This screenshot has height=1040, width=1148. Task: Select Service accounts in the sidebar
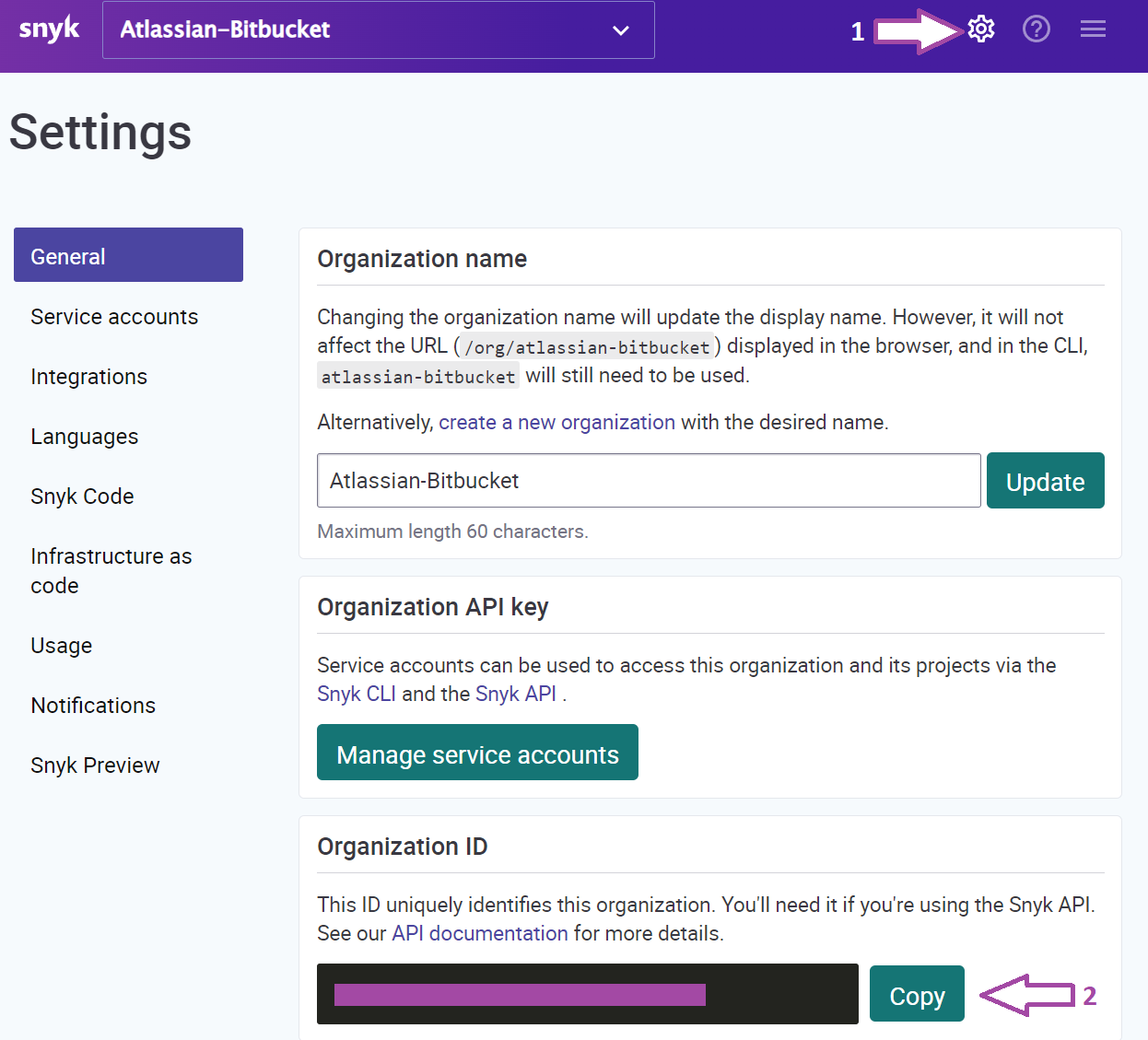click(x=114, y=316)
